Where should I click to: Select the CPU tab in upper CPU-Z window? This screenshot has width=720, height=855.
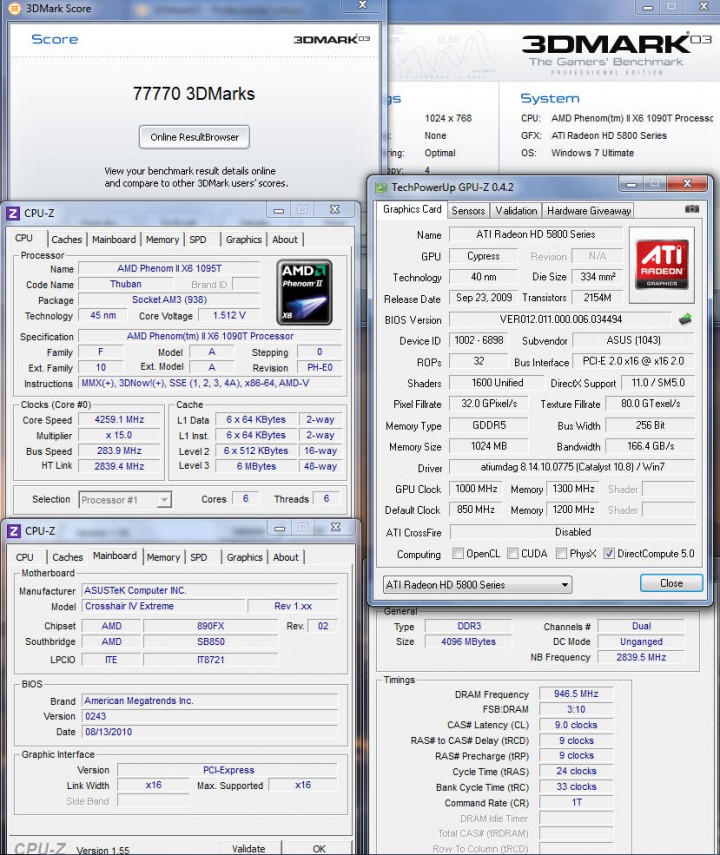point(23,238)
